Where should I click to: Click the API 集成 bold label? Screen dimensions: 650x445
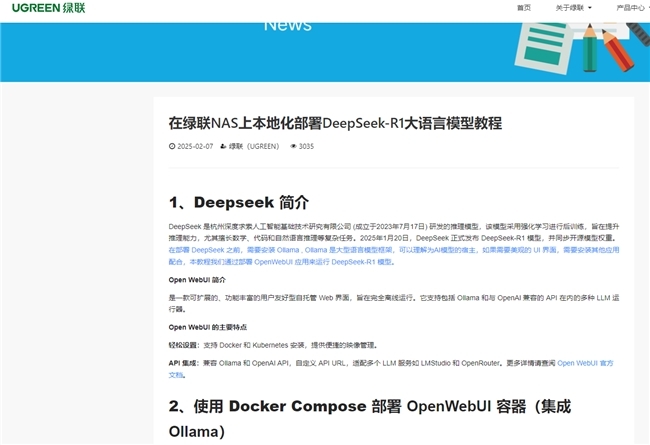tap(184, 363)
